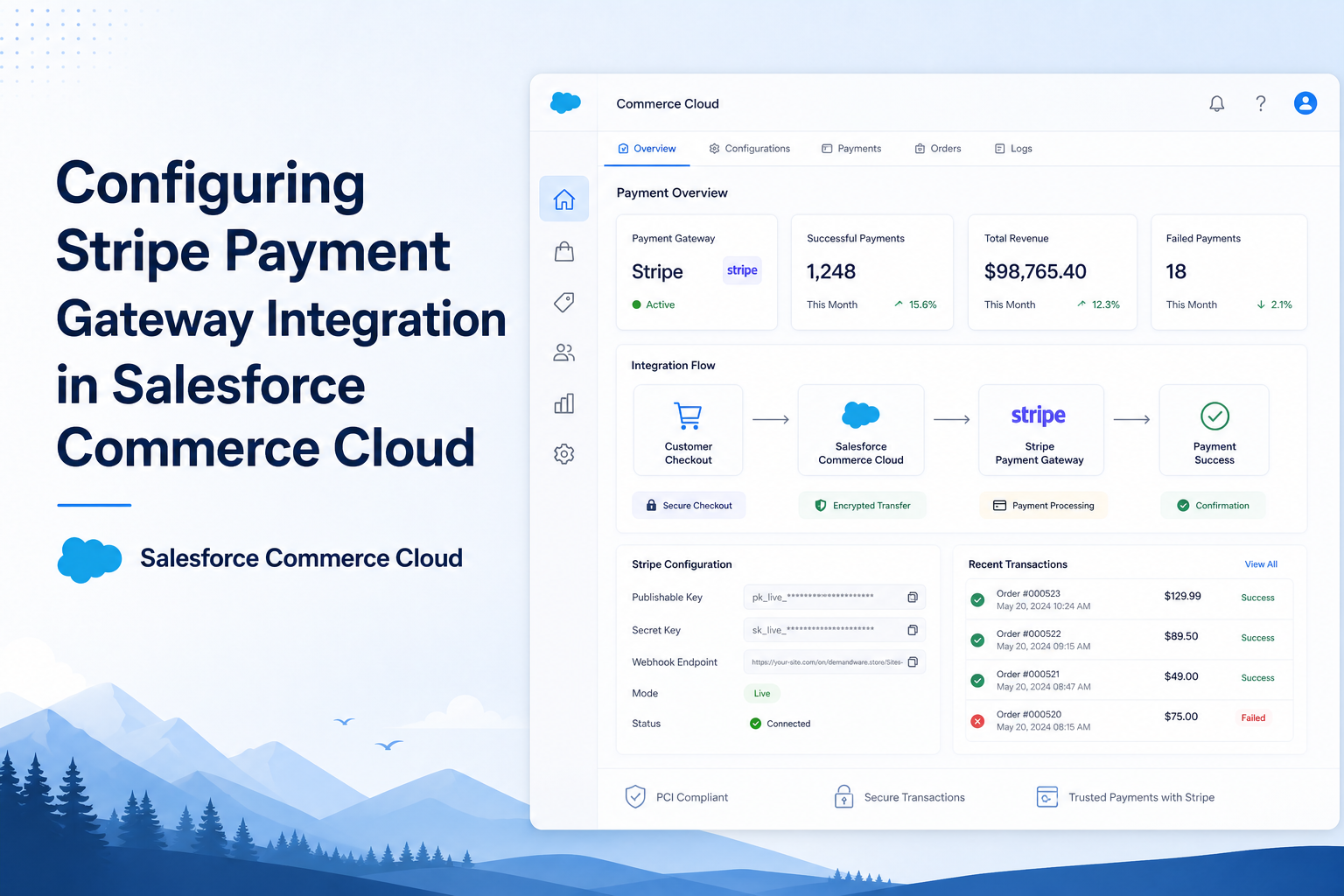Click the '$129.99' transaction amount
Viewport: 1344px width, 896px height.
(x=1182, y=596)
